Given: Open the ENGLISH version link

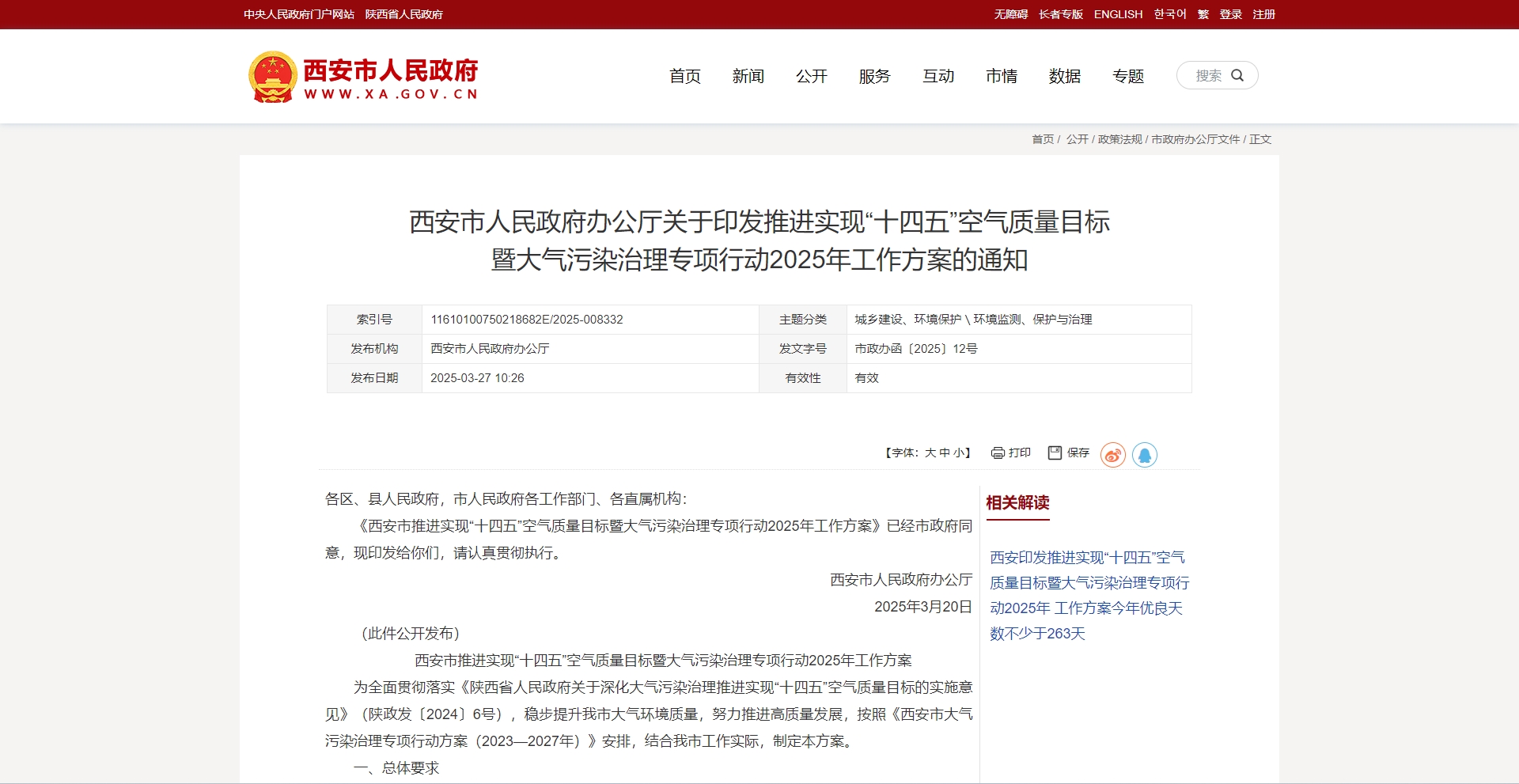Looking at the screenshot, I should [x=1118, y=14].
